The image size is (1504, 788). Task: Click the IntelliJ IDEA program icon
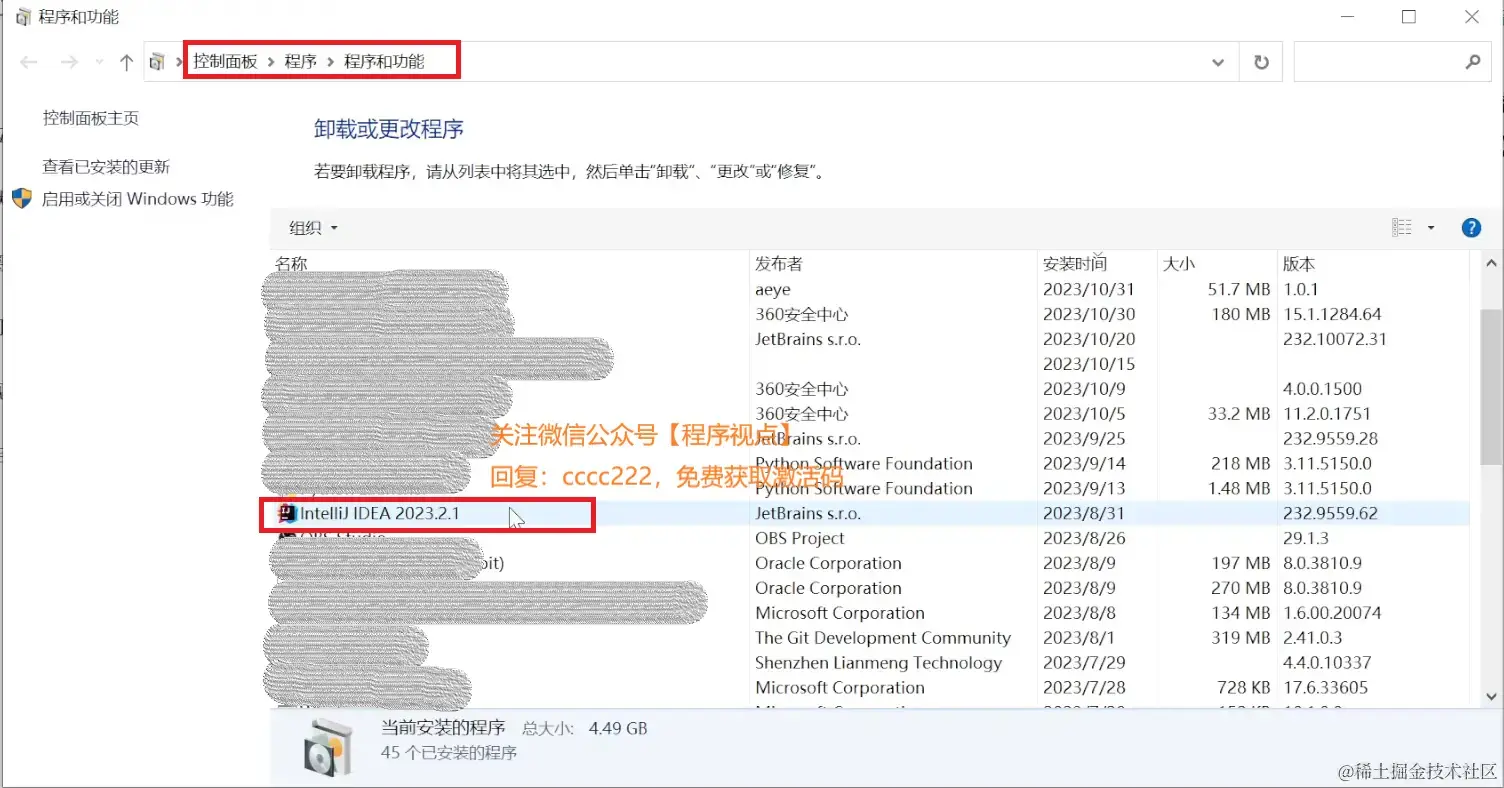pyautogui.click(x=288, y=513)
